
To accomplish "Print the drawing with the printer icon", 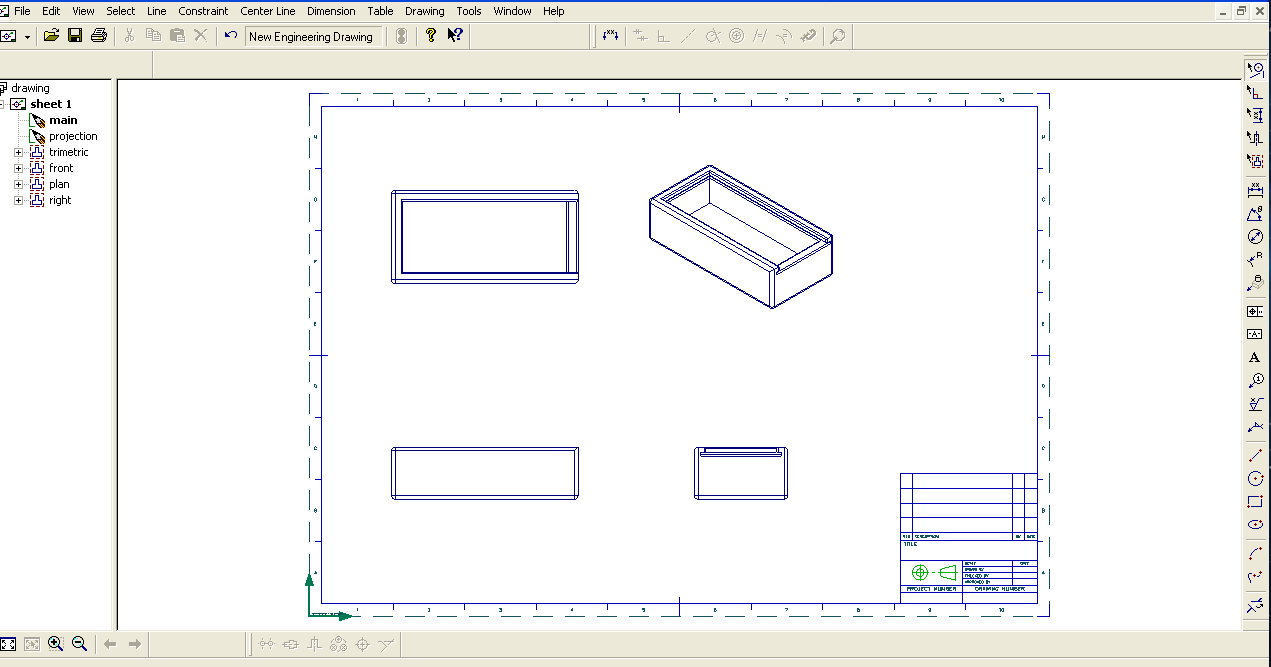I will click(x=98, y=36).
